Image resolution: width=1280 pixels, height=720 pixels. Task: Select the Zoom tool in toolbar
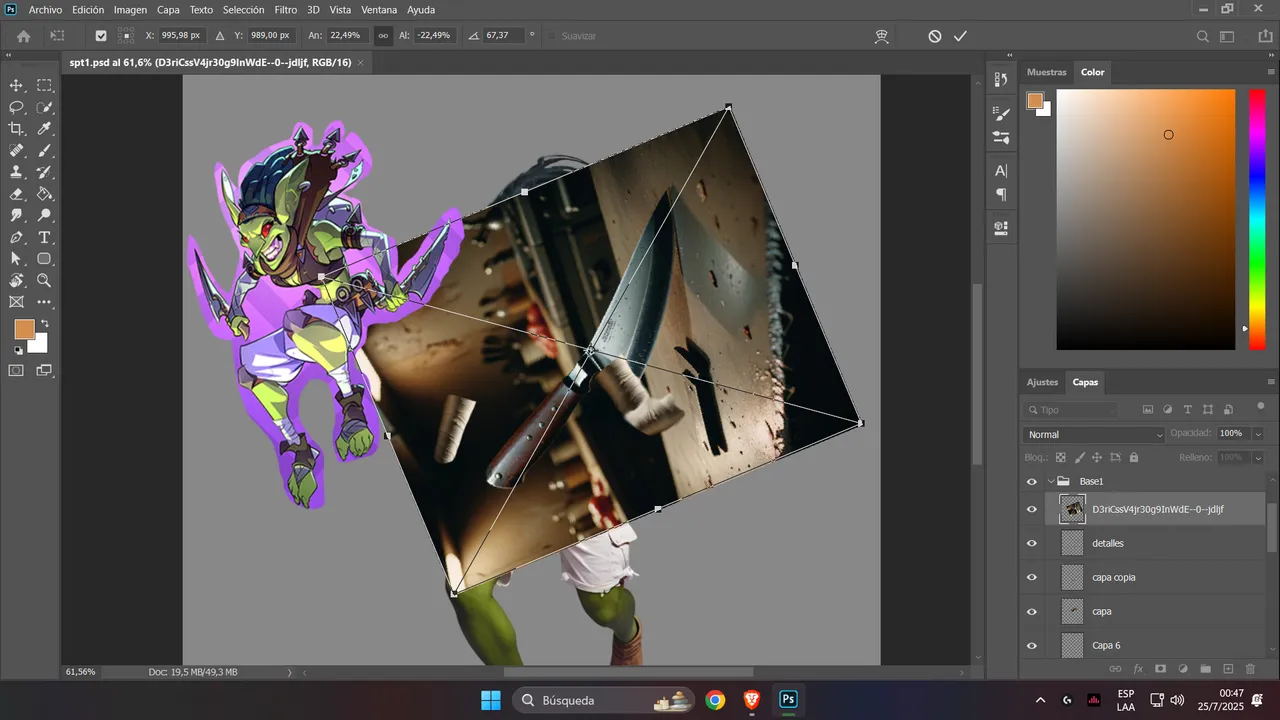click(x=44, y=281)
